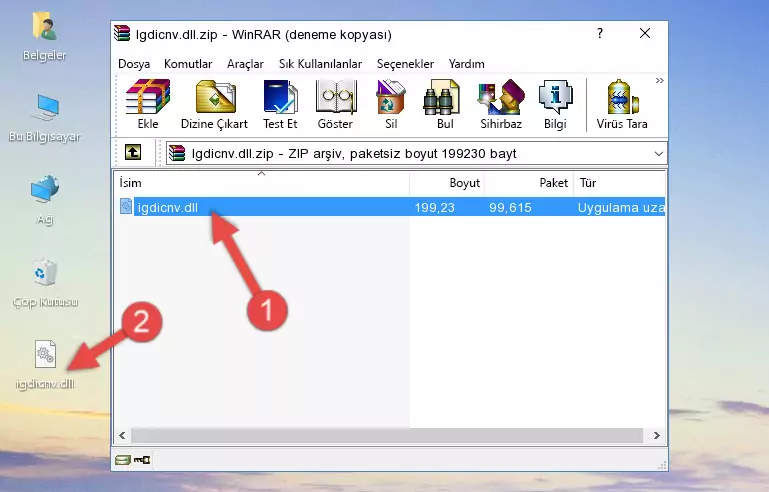Image resolution: width=769 pixels, height=492 pixels.
Task: Sort by Tür column header
Action: pos(619,183)
